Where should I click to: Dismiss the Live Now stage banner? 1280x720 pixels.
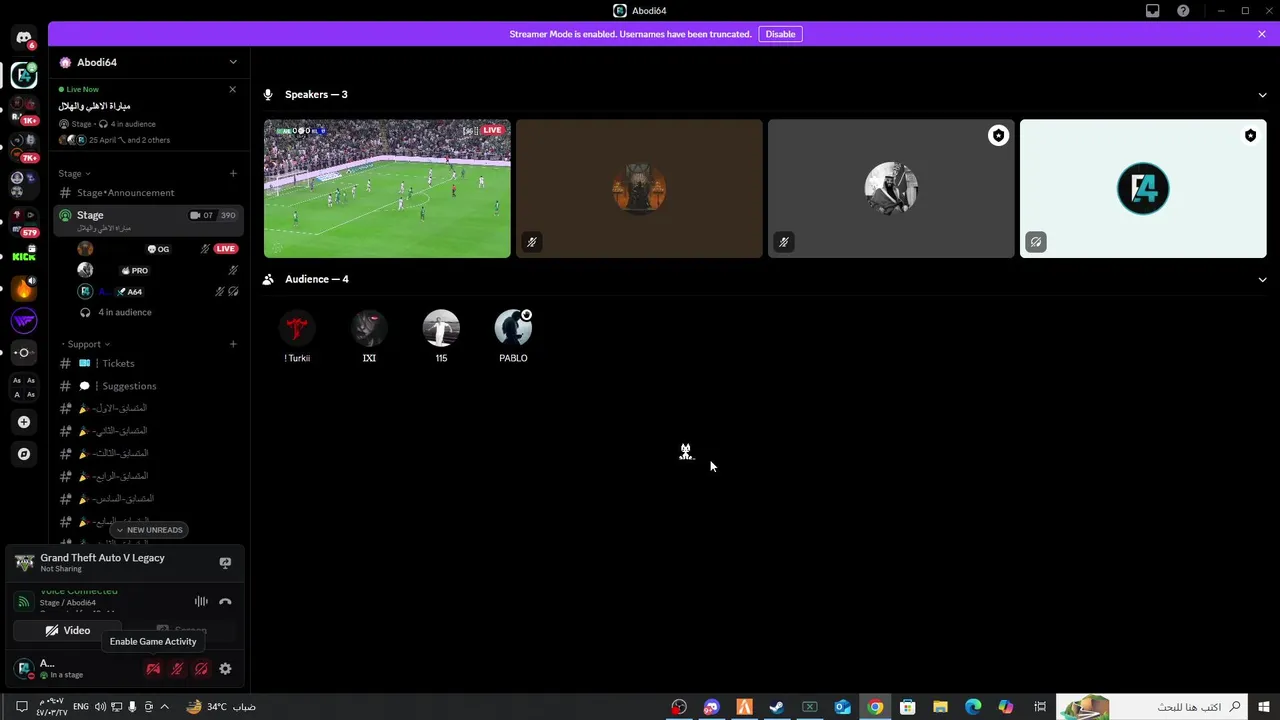coord(233,89)
